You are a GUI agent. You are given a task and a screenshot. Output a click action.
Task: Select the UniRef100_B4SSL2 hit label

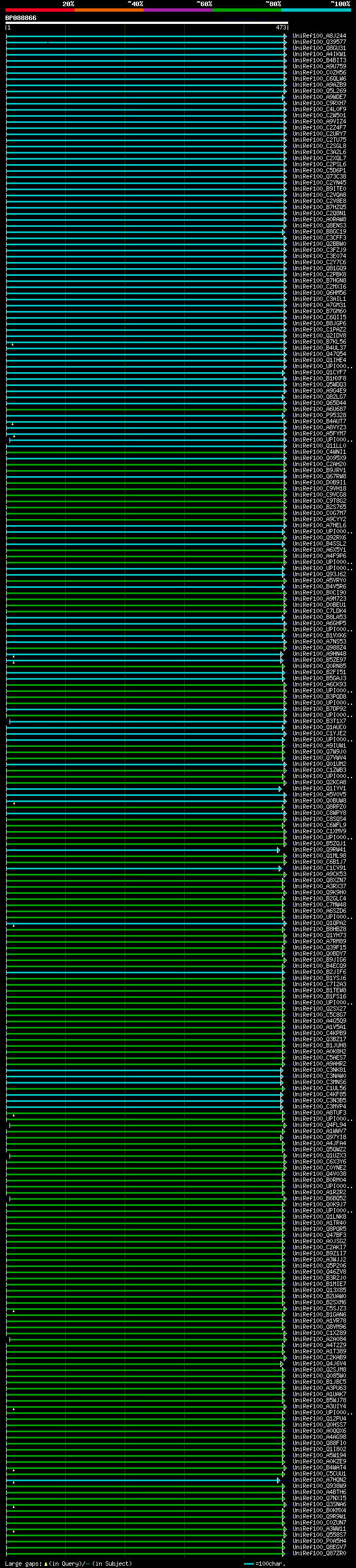coord(319,543)
